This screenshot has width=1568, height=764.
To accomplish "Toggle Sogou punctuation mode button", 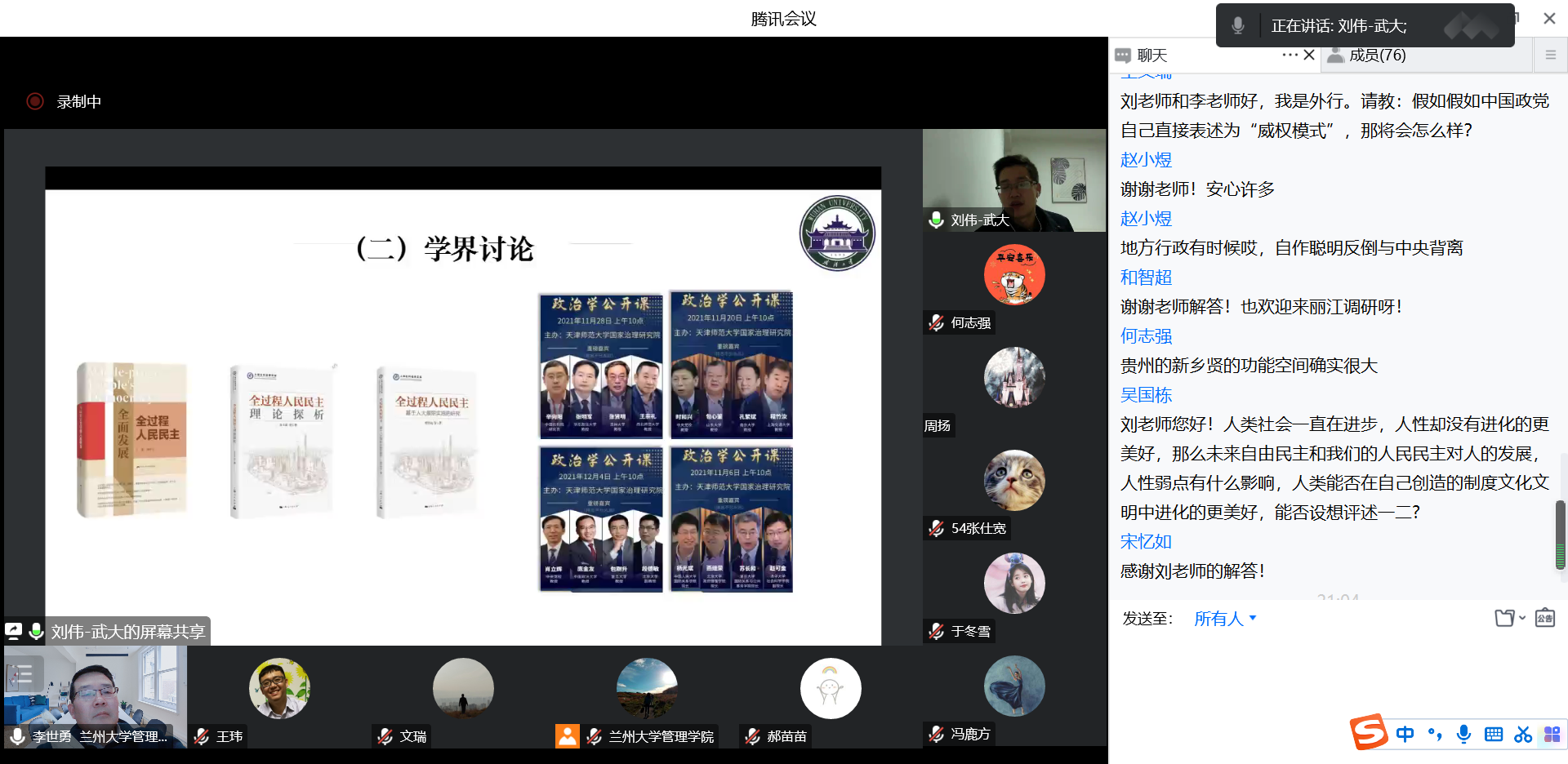I will pos(1434,734).
